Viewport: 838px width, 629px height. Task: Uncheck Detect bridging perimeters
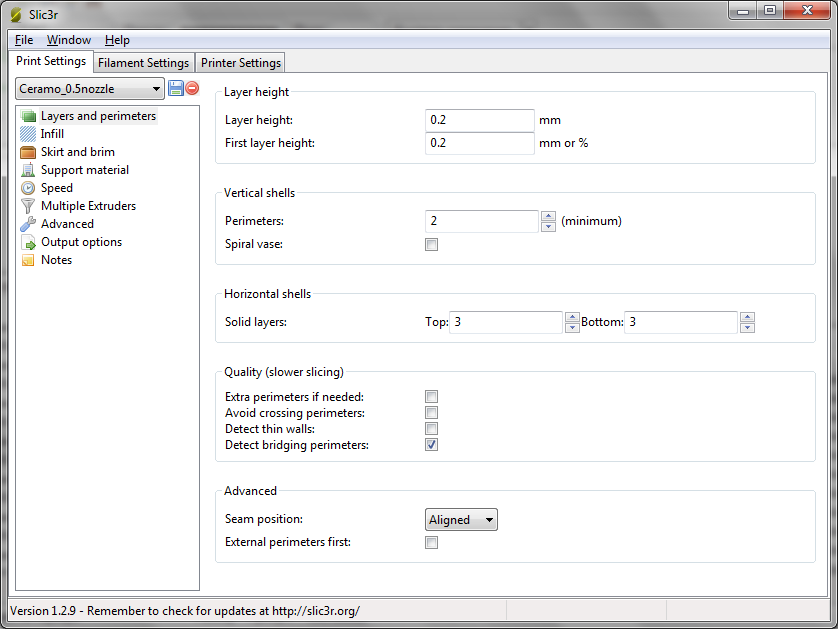(431, 445)
